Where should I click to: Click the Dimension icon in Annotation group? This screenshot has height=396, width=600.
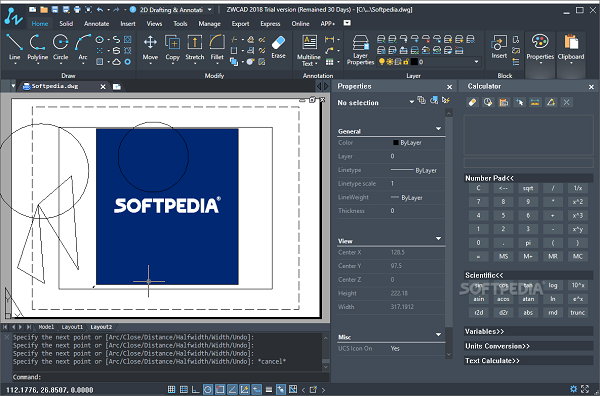(329, 39)
